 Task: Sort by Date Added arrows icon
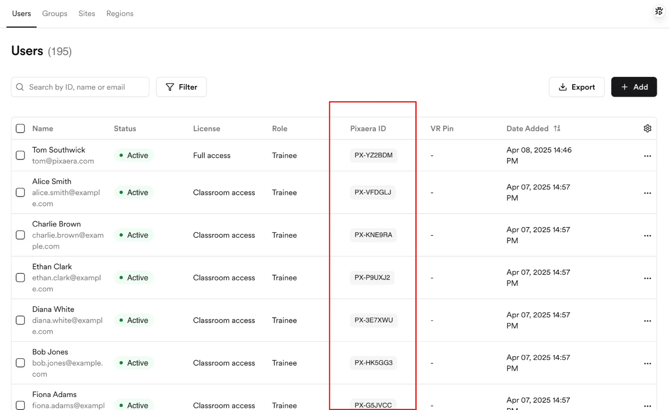[x=557, y=129]
